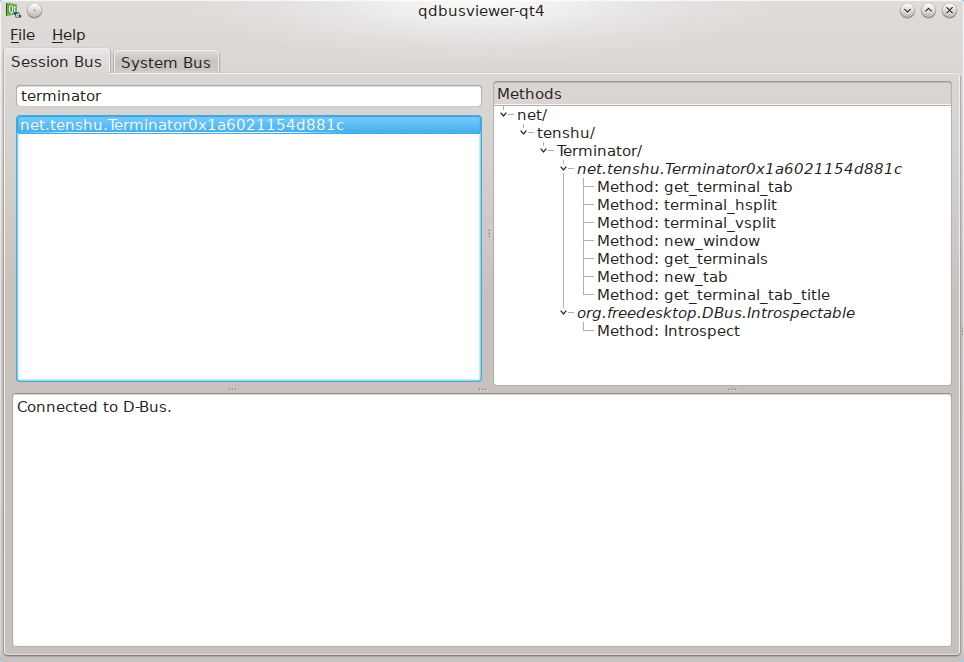Switch to the System Bus tab
The width and height of the screenshot is (964, 662).
pyautogui.click(x=165, y=63)
